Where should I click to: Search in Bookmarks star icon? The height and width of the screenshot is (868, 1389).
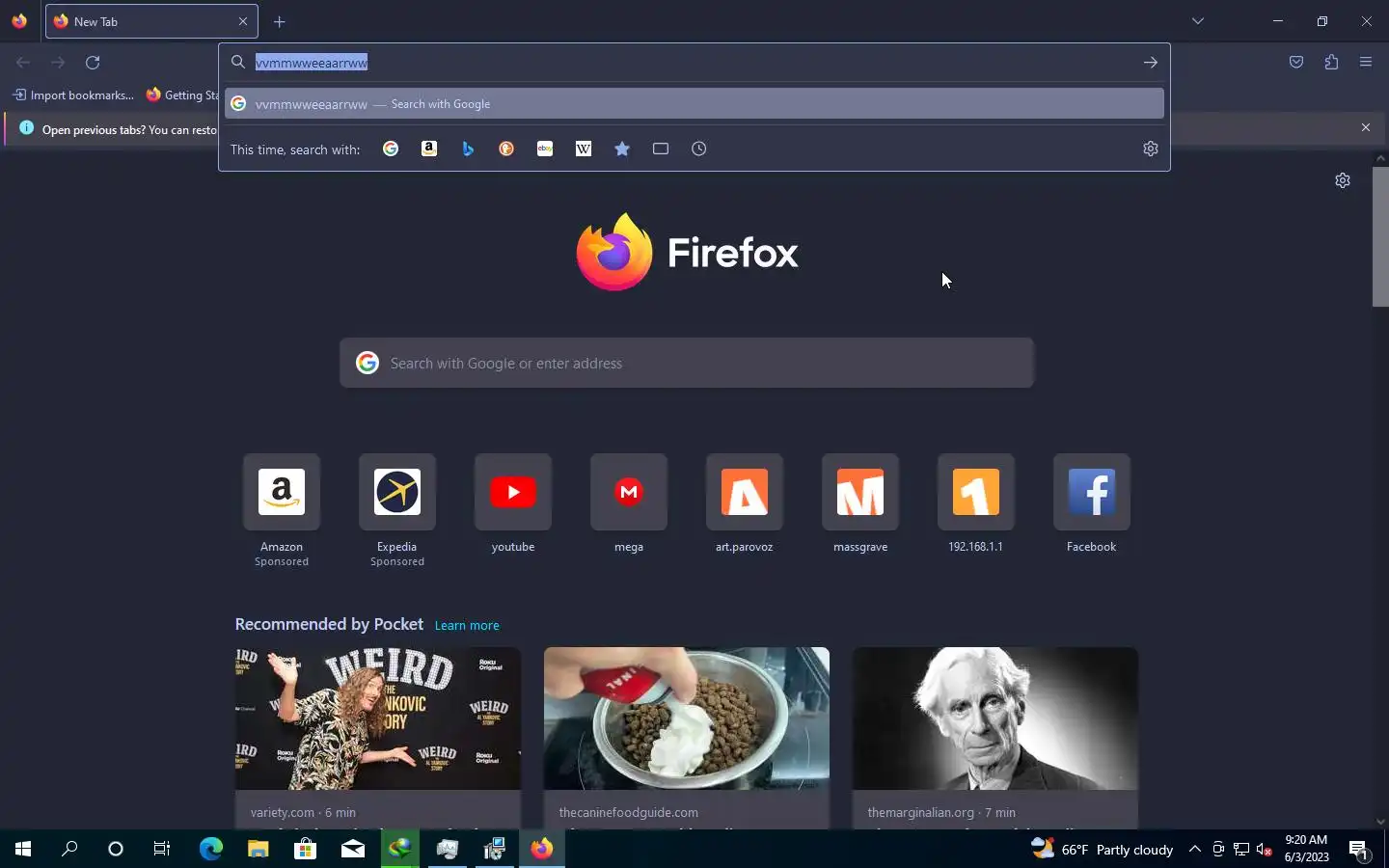point(622,149)
